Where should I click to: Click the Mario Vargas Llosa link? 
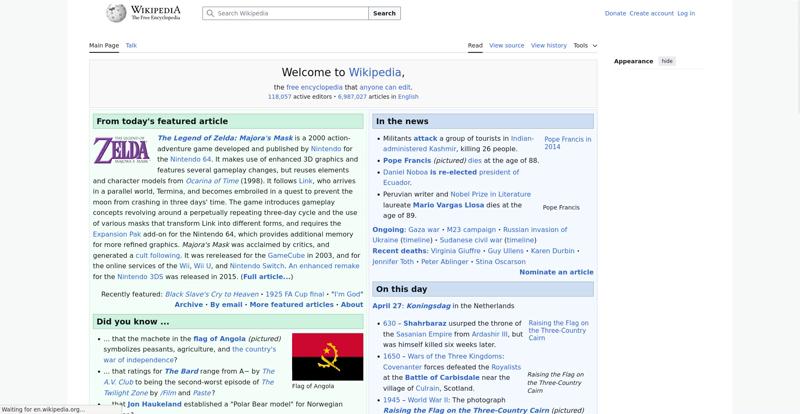[x=449, y=205]
